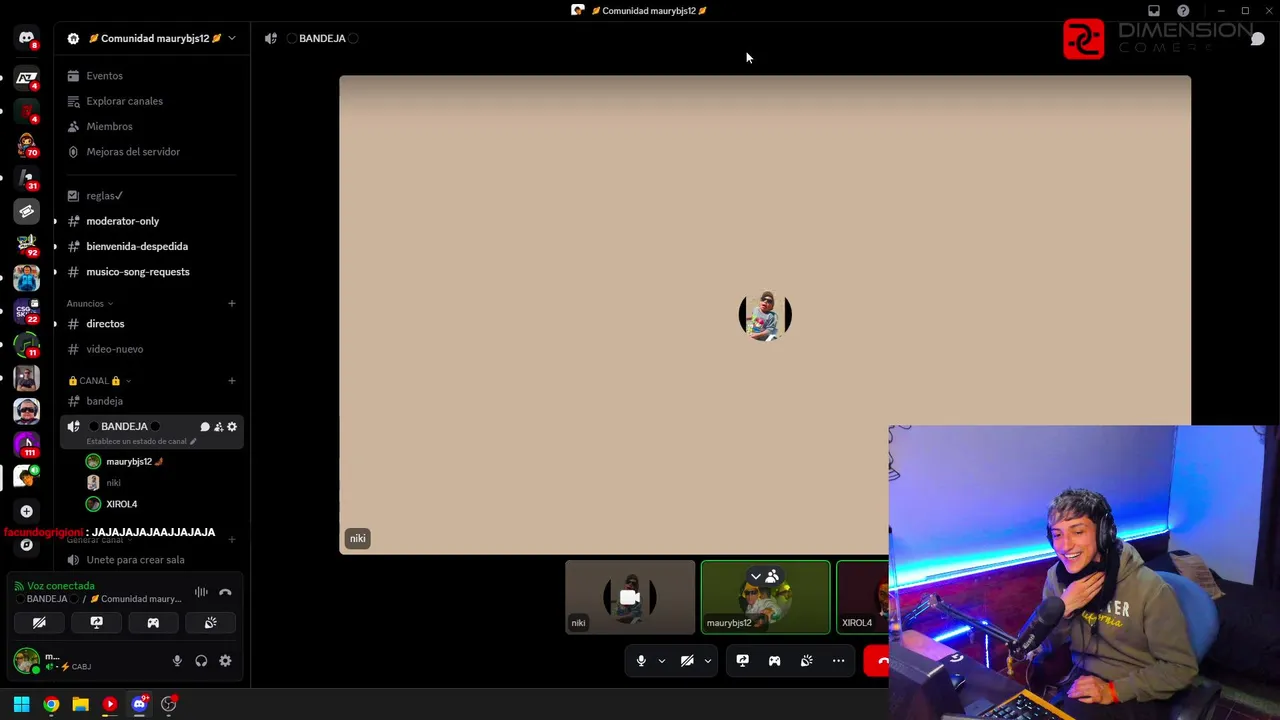Open the Discover servers compass icon
1280x720 pixels.
27,545
